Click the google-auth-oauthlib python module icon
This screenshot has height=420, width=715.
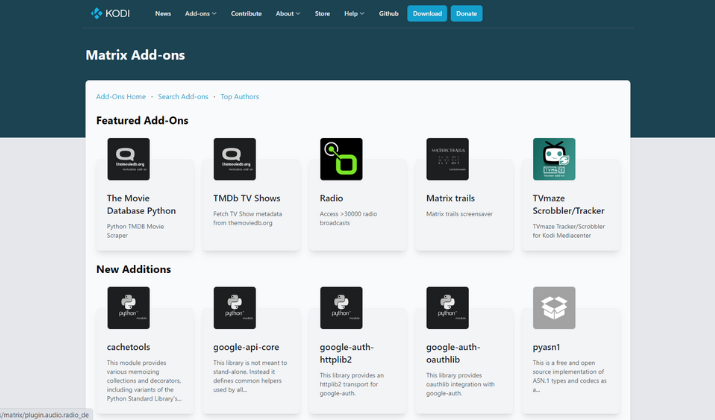coord(447,308)
